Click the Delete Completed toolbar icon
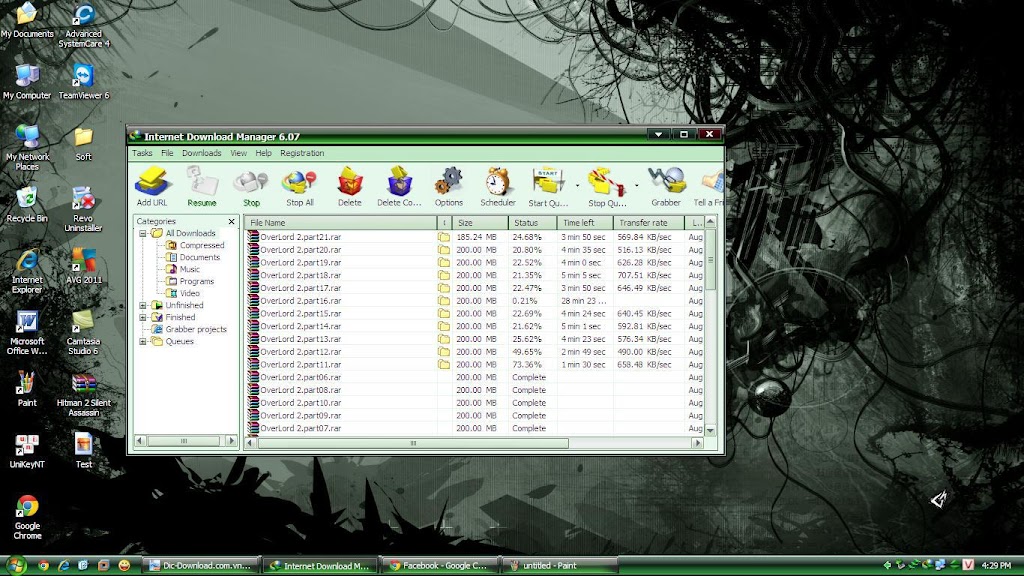The height and width of the screenshot is (576, 1024). tap(400, 186)
